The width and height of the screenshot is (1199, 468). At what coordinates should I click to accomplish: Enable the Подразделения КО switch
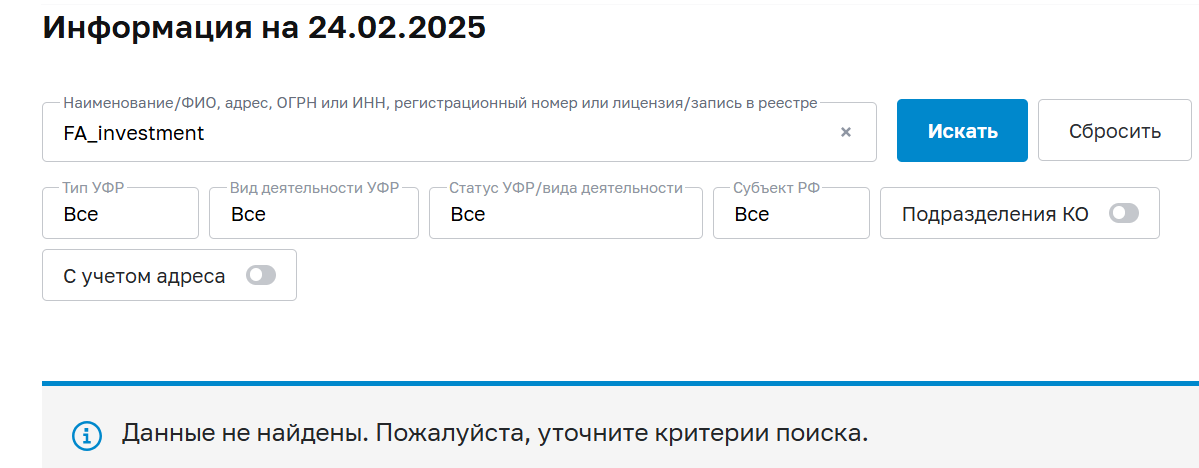[x=1124, y=213]
